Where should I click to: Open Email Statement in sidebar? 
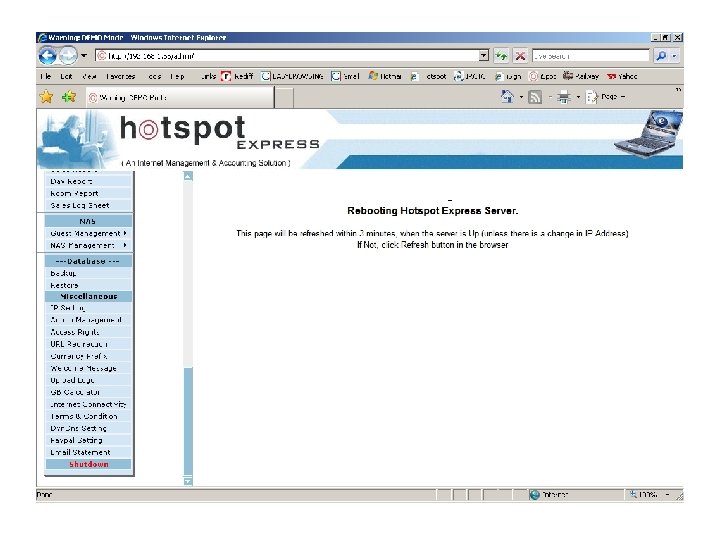pos(88,452)
